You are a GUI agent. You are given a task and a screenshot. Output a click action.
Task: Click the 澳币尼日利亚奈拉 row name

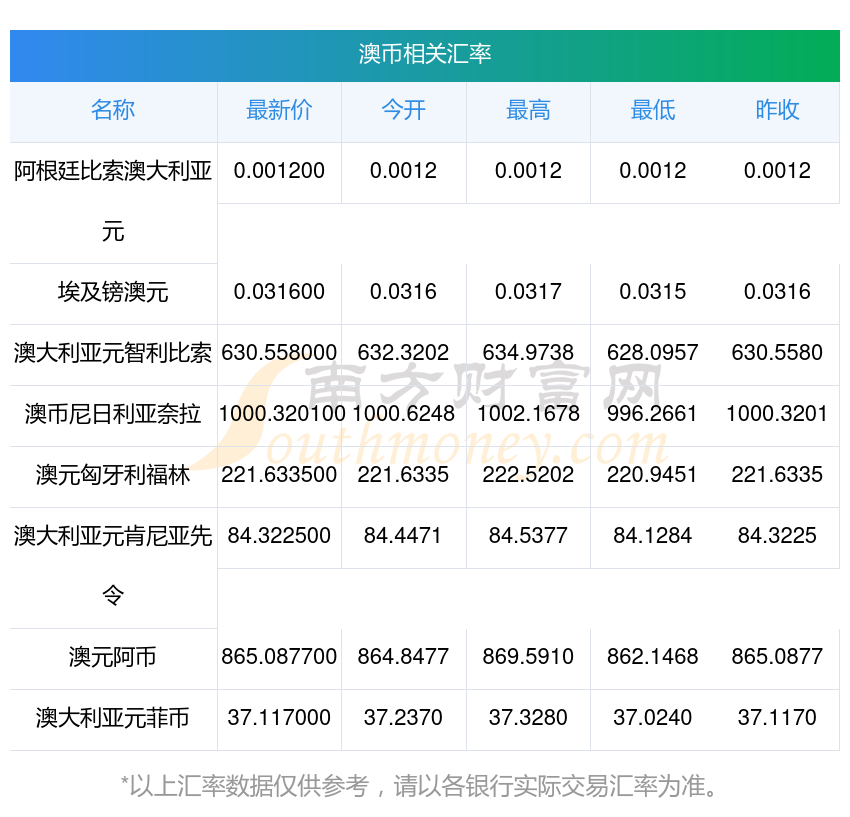tap(113, 414)
